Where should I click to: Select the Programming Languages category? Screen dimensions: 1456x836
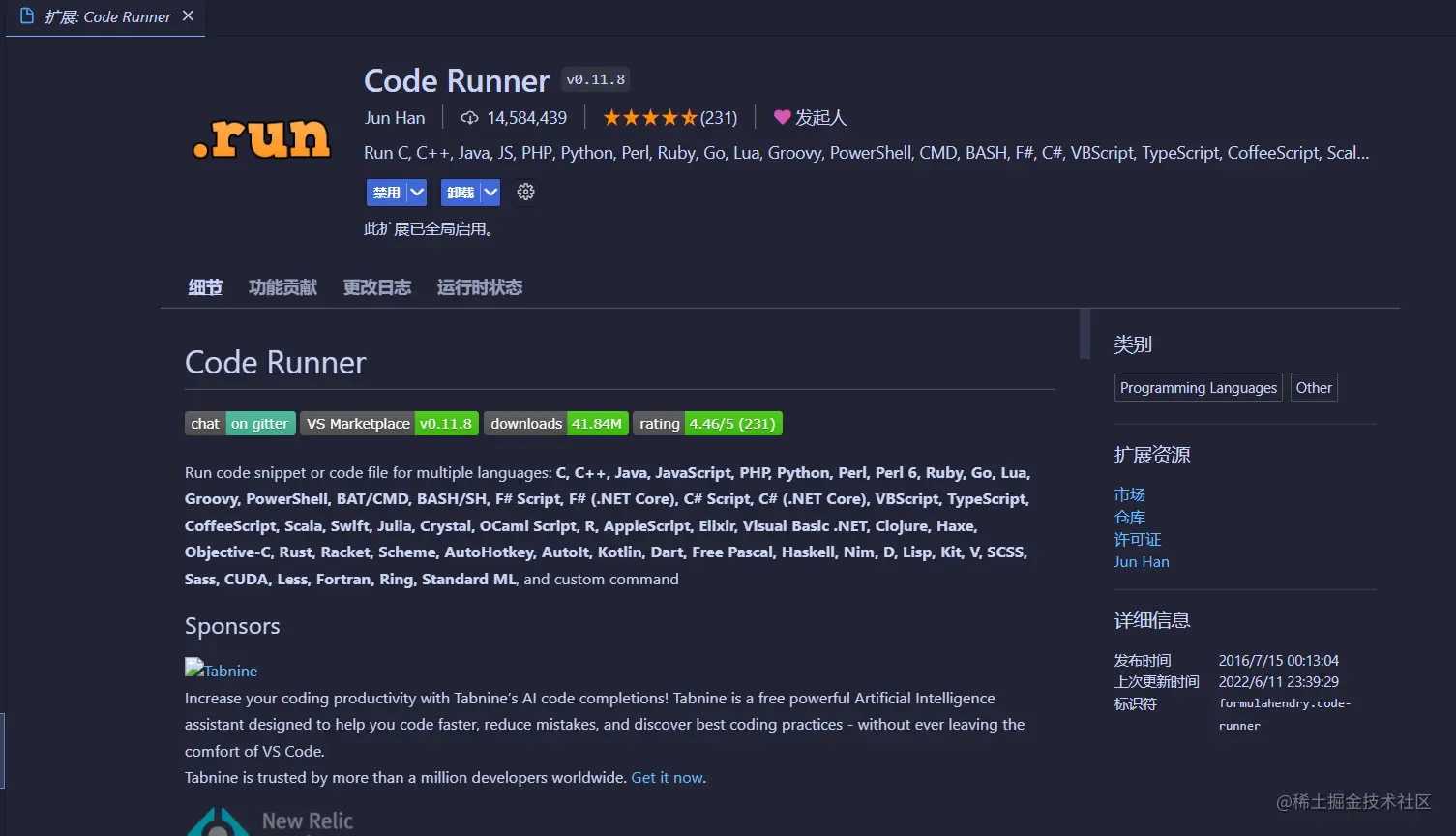1199,387
